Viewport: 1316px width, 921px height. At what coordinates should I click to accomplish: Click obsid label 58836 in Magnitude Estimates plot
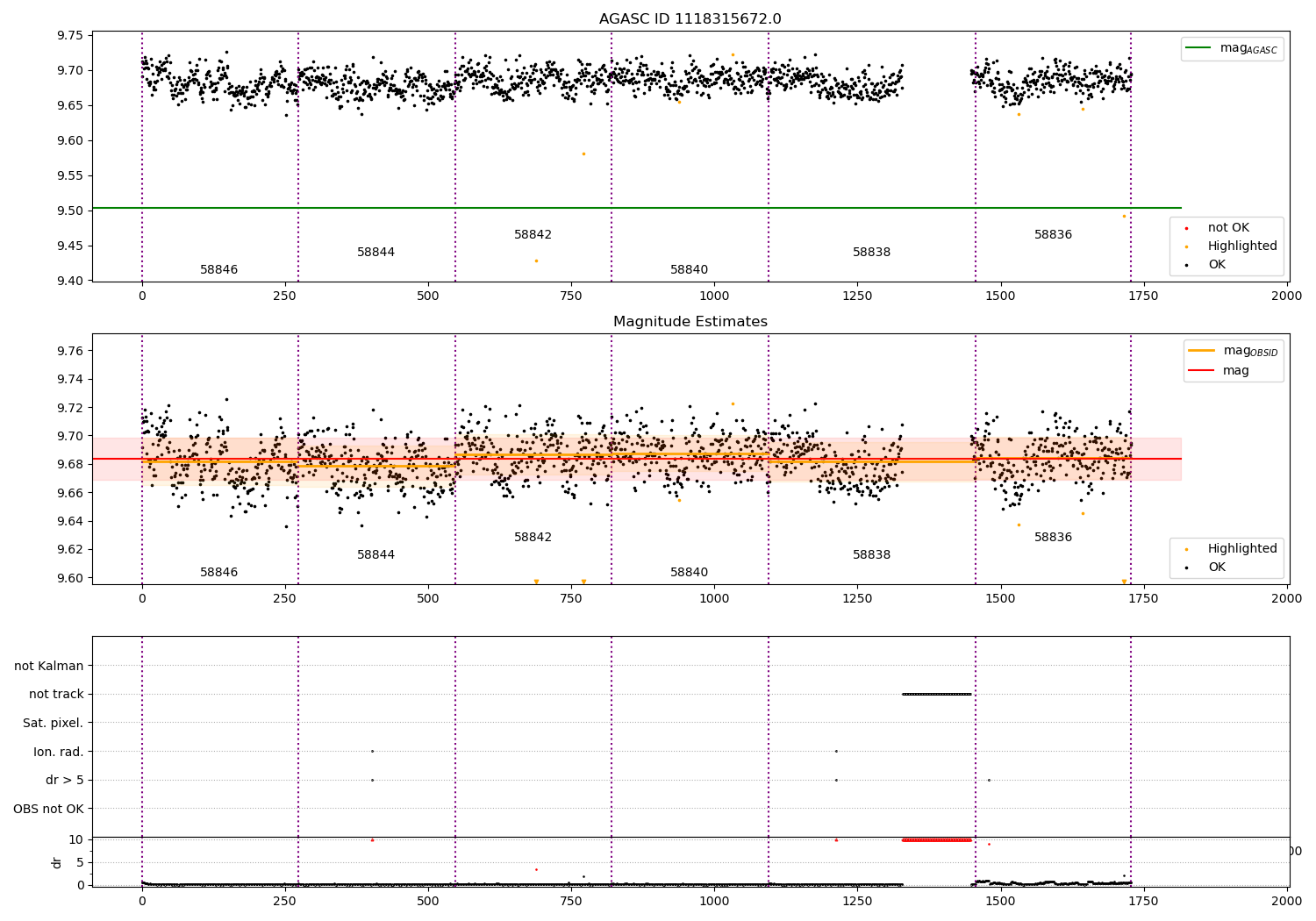(1054, 538)
